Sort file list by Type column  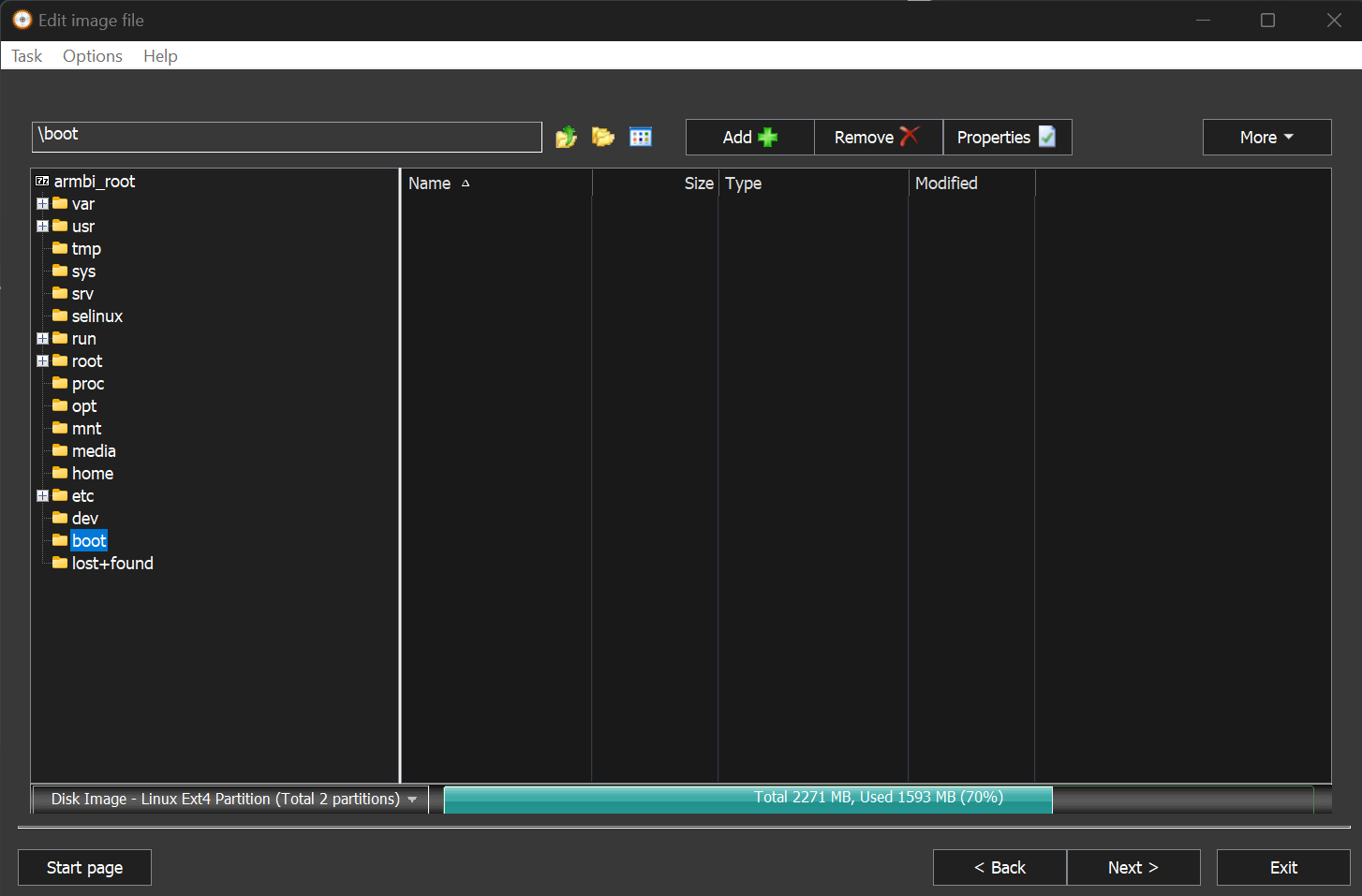[813, 184]
